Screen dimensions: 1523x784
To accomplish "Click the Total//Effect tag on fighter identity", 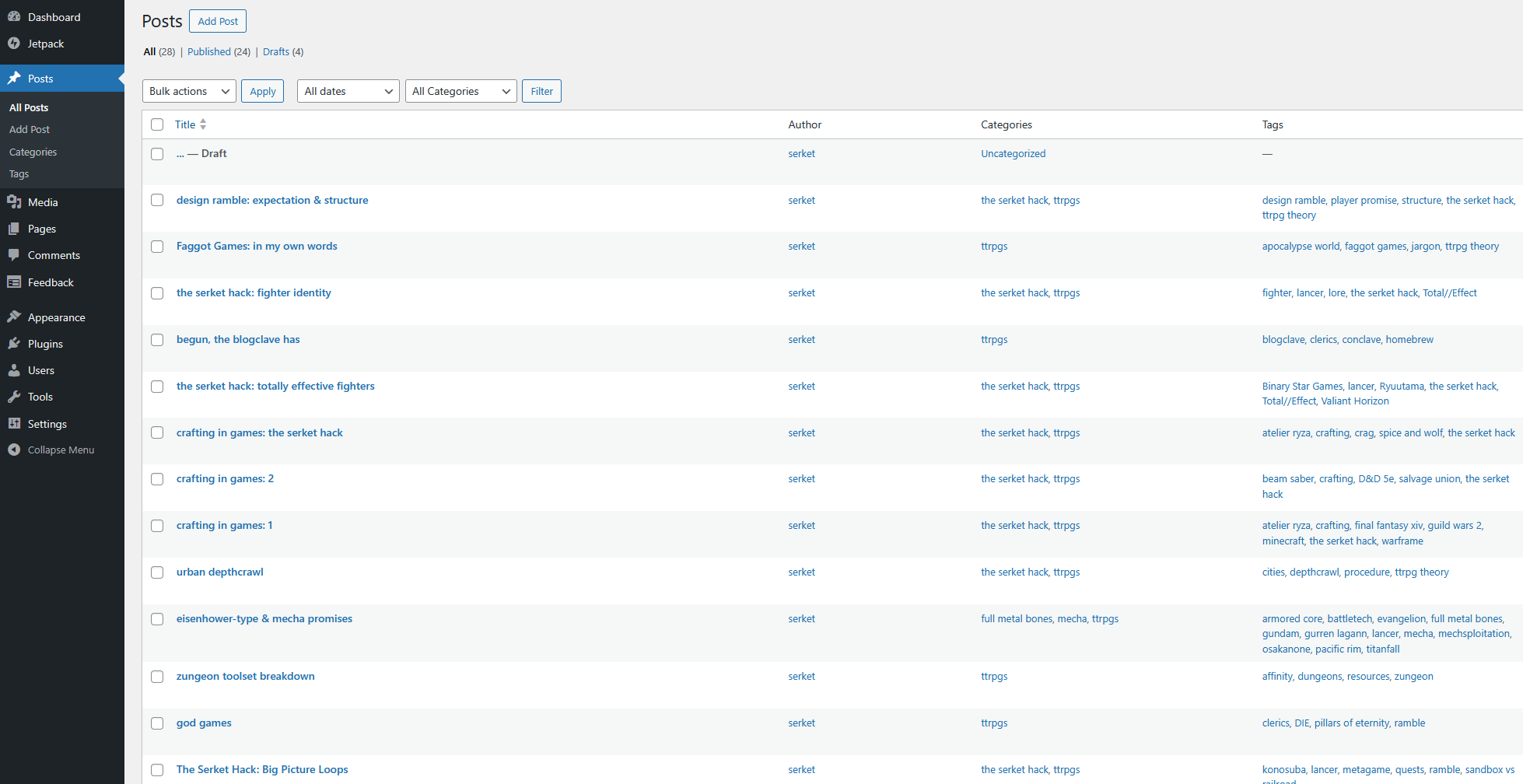I will 1450,292.
